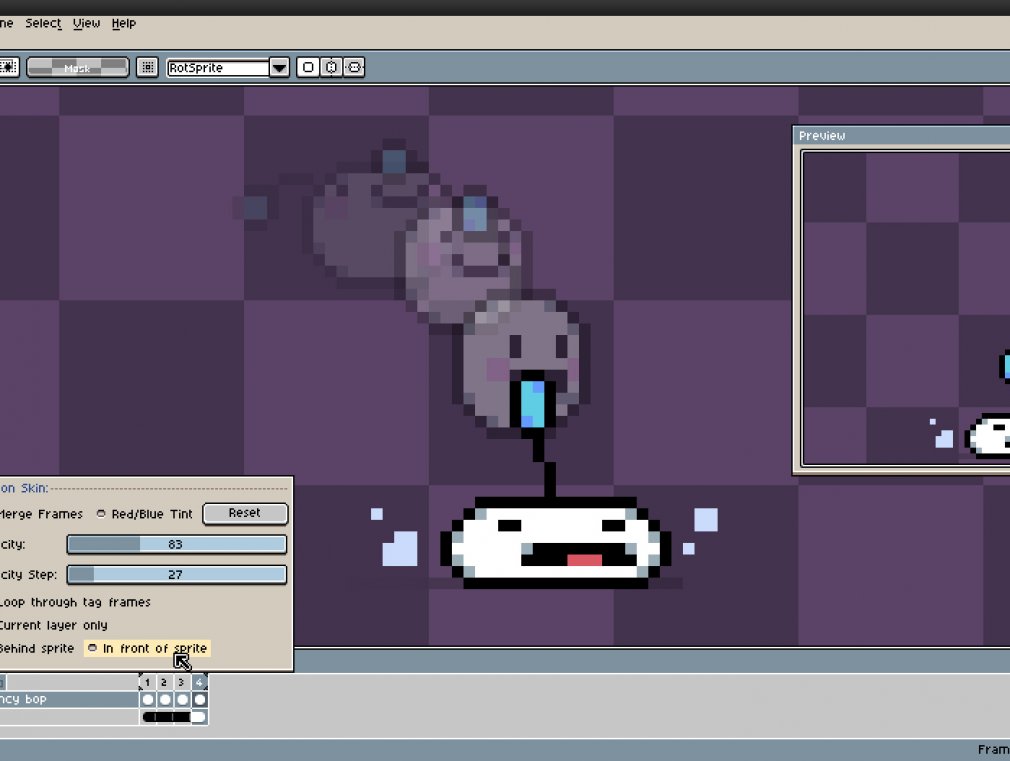
Task: Click the pivot grid icon beside Mask
Action: tap(148, 67)
